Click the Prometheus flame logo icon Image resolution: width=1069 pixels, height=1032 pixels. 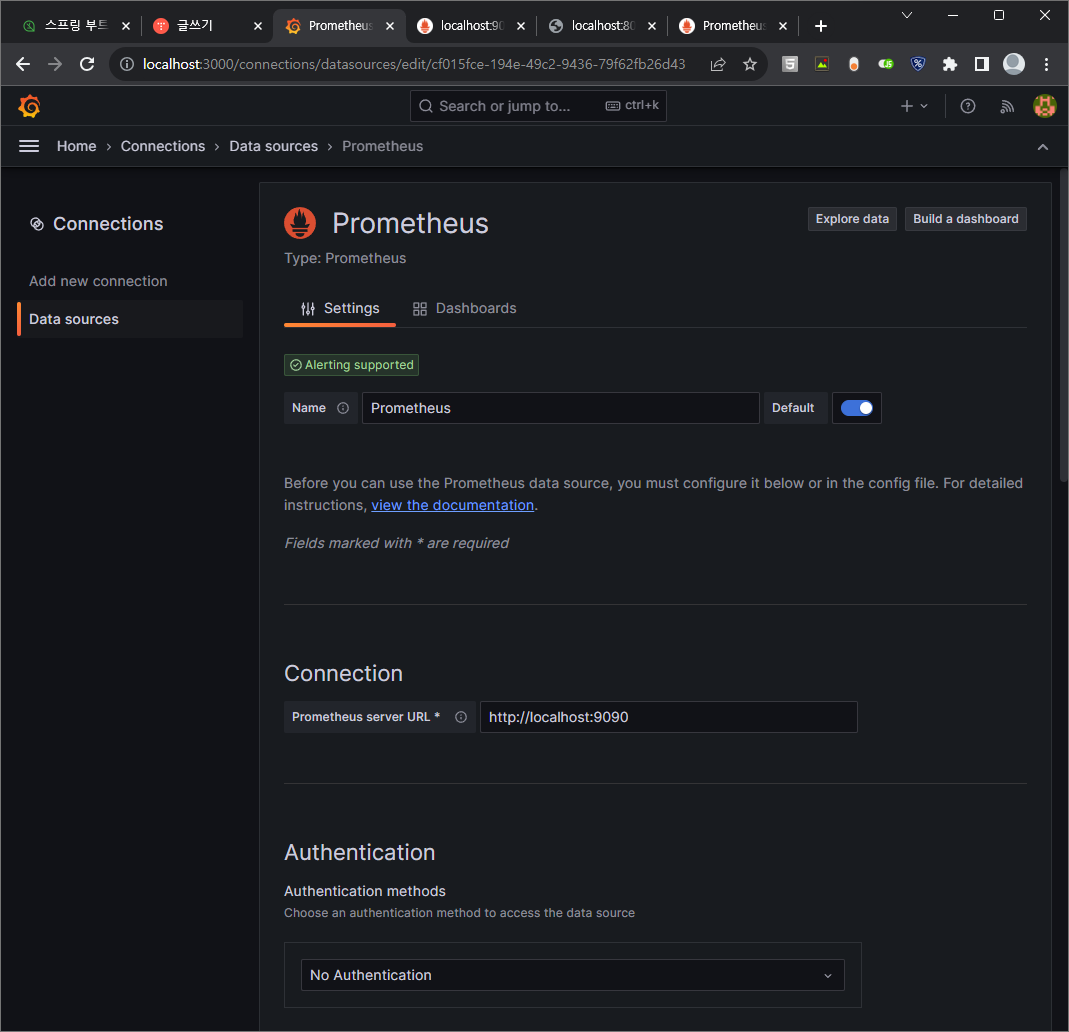pyautogui.click(x=300, y=223)
